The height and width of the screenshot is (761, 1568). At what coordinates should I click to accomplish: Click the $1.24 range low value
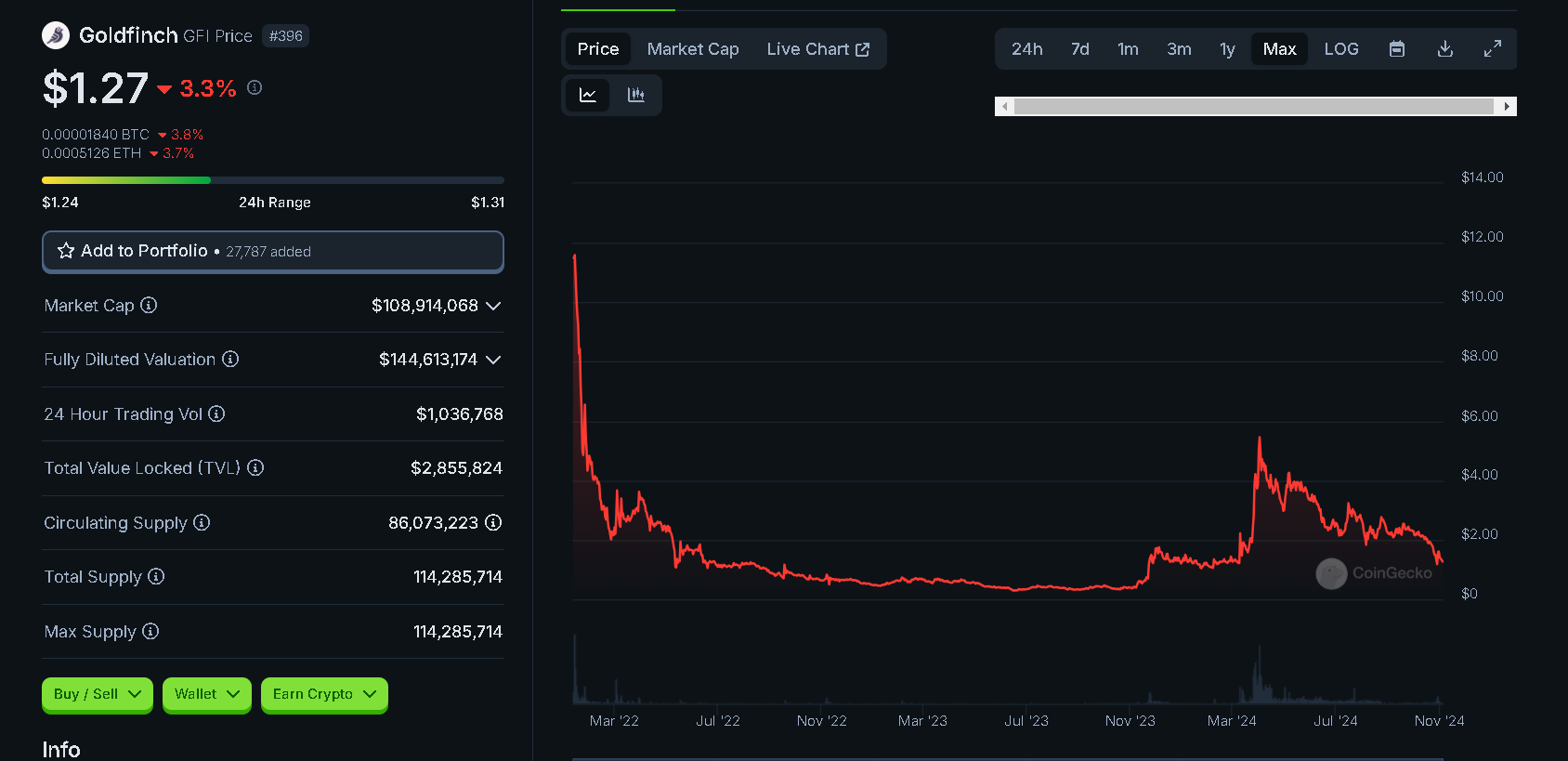click(x=60, y=203)
